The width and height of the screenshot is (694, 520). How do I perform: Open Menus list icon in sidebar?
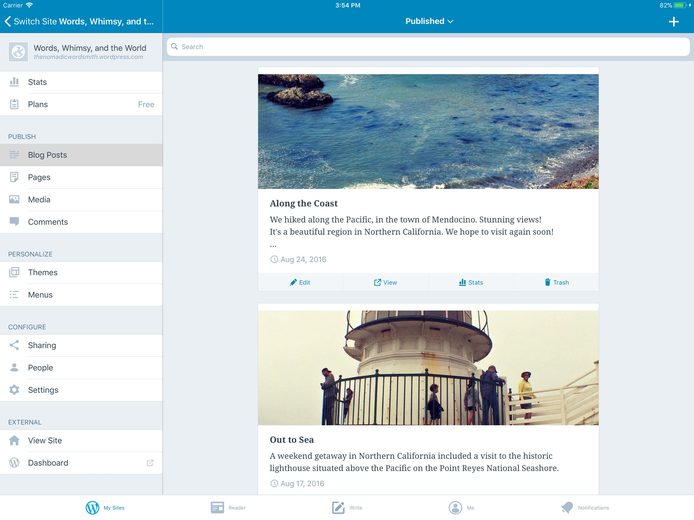coord(14,294)
